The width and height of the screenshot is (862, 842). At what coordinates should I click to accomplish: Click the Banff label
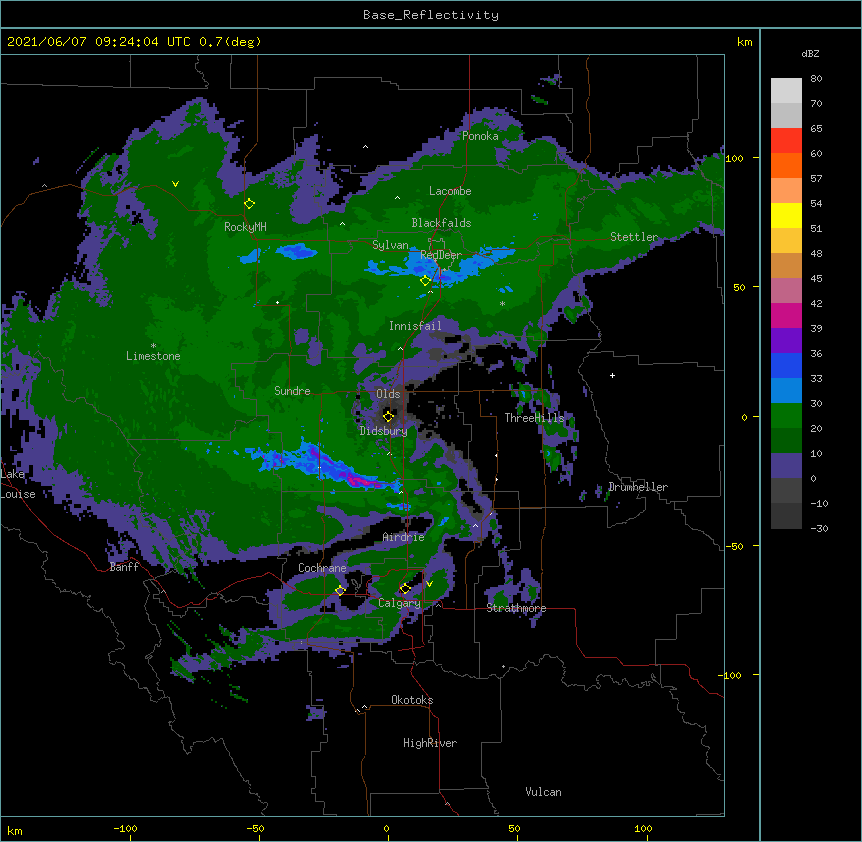[124, 567]
